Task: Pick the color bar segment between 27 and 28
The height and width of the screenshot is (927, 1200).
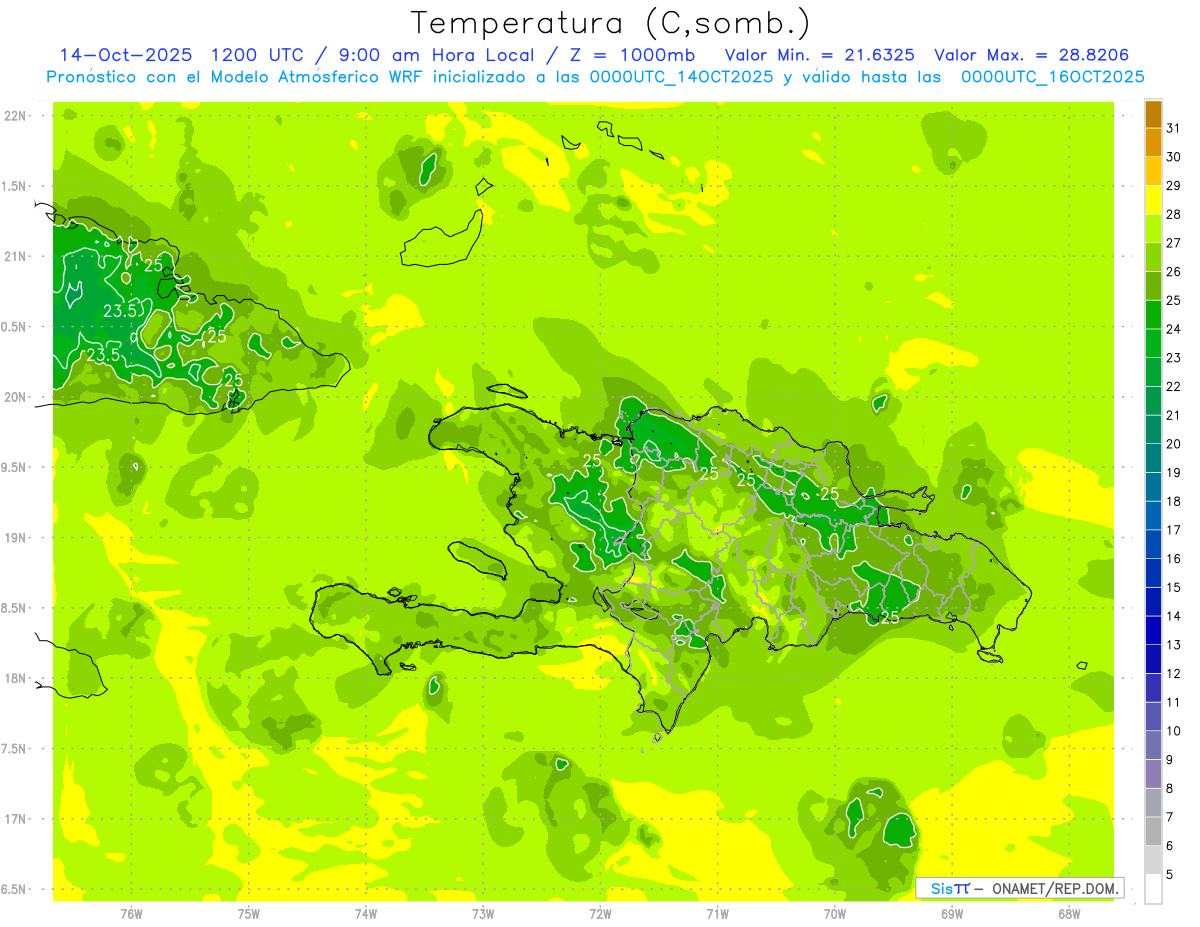Action: click(1153, 229)
